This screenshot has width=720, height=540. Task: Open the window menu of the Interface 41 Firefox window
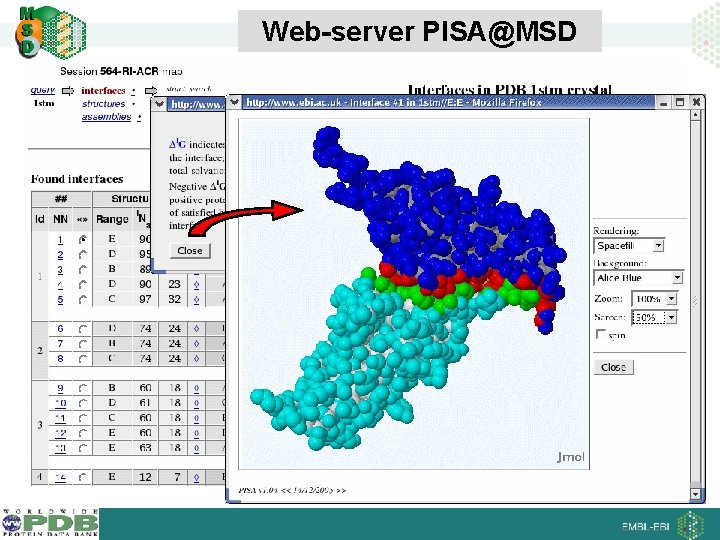click(234, 102)
